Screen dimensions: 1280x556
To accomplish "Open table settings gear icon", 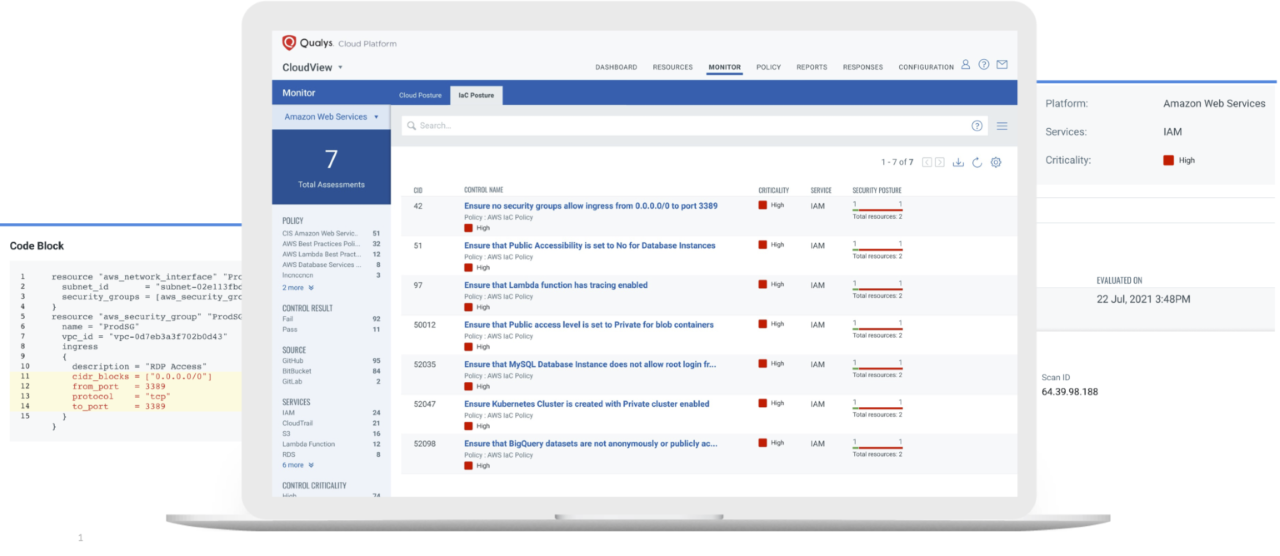I will point(996,162).
